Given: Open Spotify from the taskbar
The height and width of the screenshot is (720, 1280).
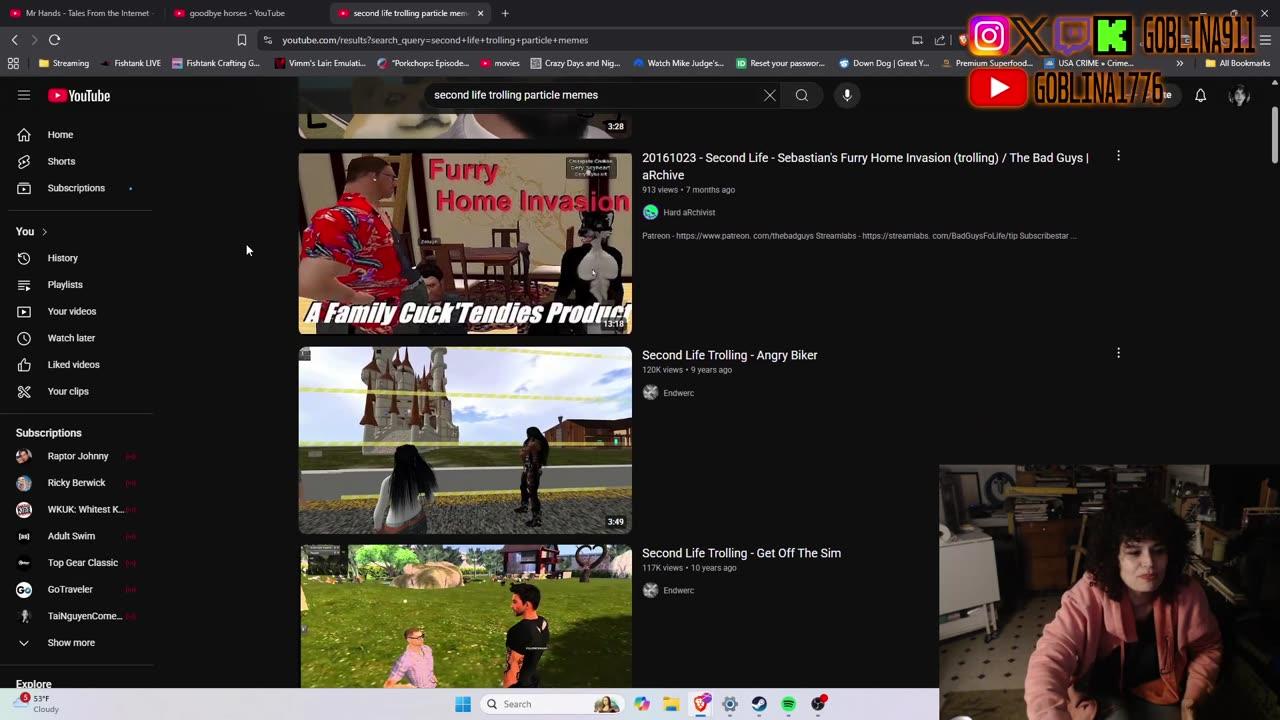Looking at the screenshot, I should pyautogui.click(x=789, y=704).
